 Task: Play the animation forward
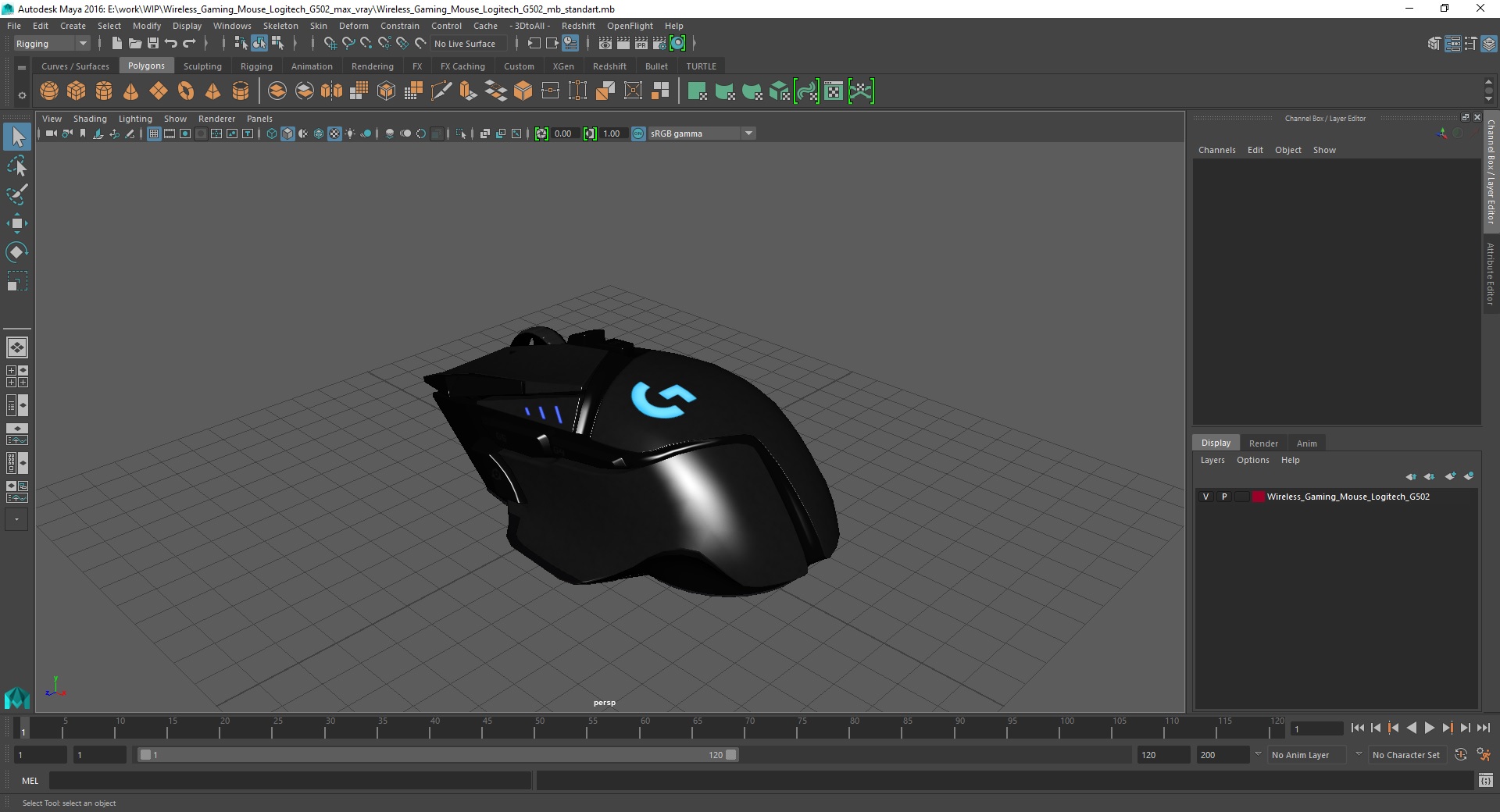[x=1429, y=728]
